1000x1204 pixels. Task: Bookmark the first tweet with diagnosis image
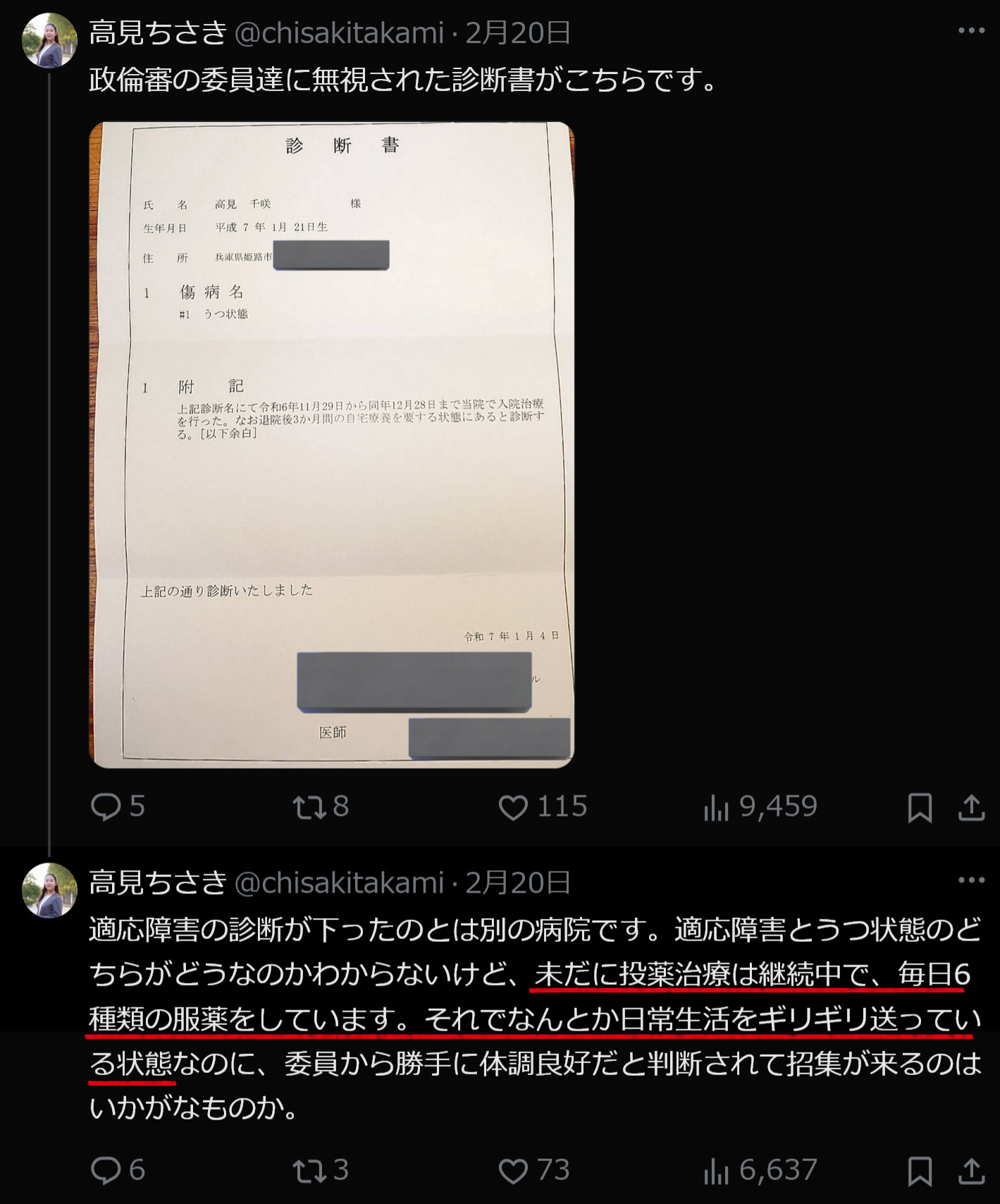(x=920, y=807)
